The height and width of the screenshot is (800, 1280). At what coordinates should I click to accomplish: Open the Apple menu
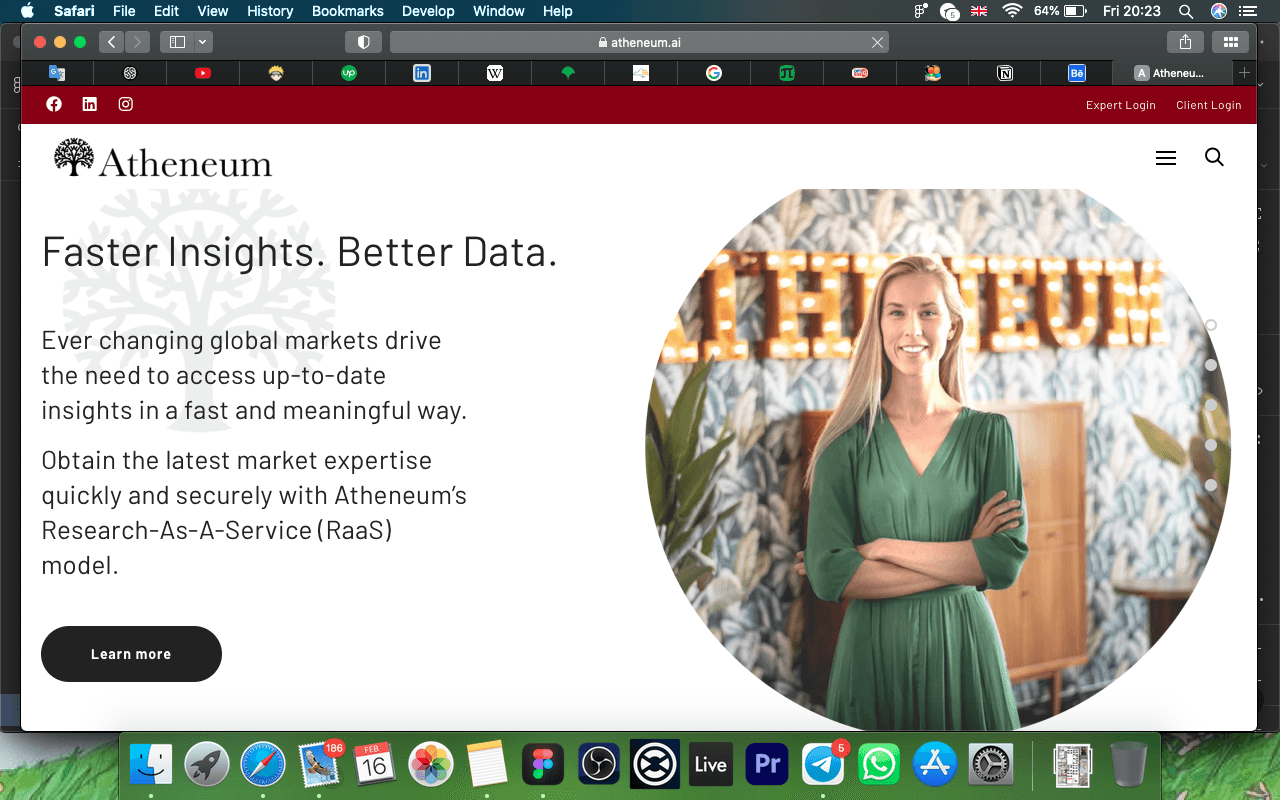pyautogui.click(x=27, y=11)
